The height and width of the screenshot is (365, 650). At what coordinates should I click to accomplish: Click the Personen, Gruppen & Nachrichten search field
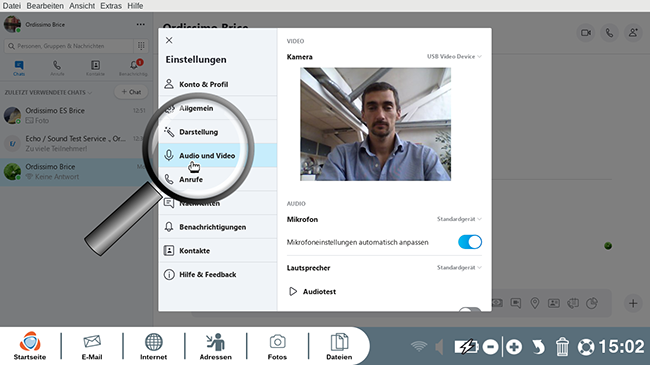[x=69, y=46]
